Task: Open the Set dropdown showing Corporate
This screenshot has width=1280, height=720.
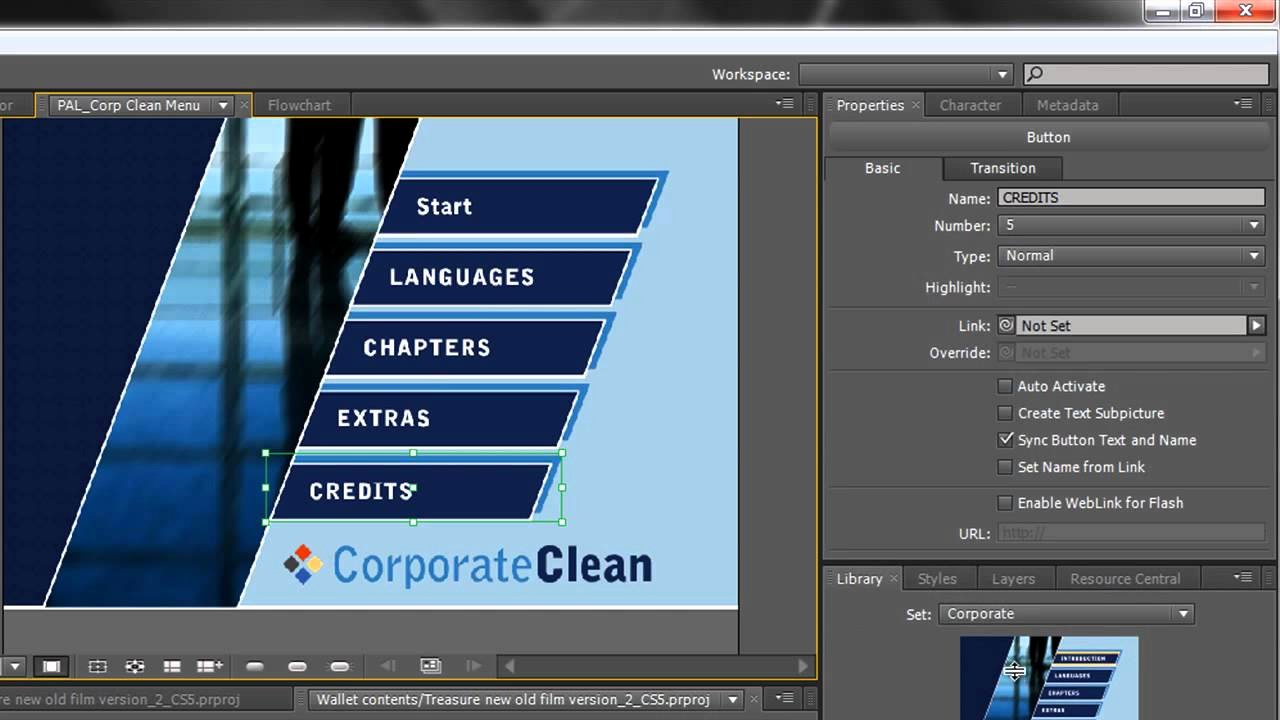Action: click(x=1183, y=613)
